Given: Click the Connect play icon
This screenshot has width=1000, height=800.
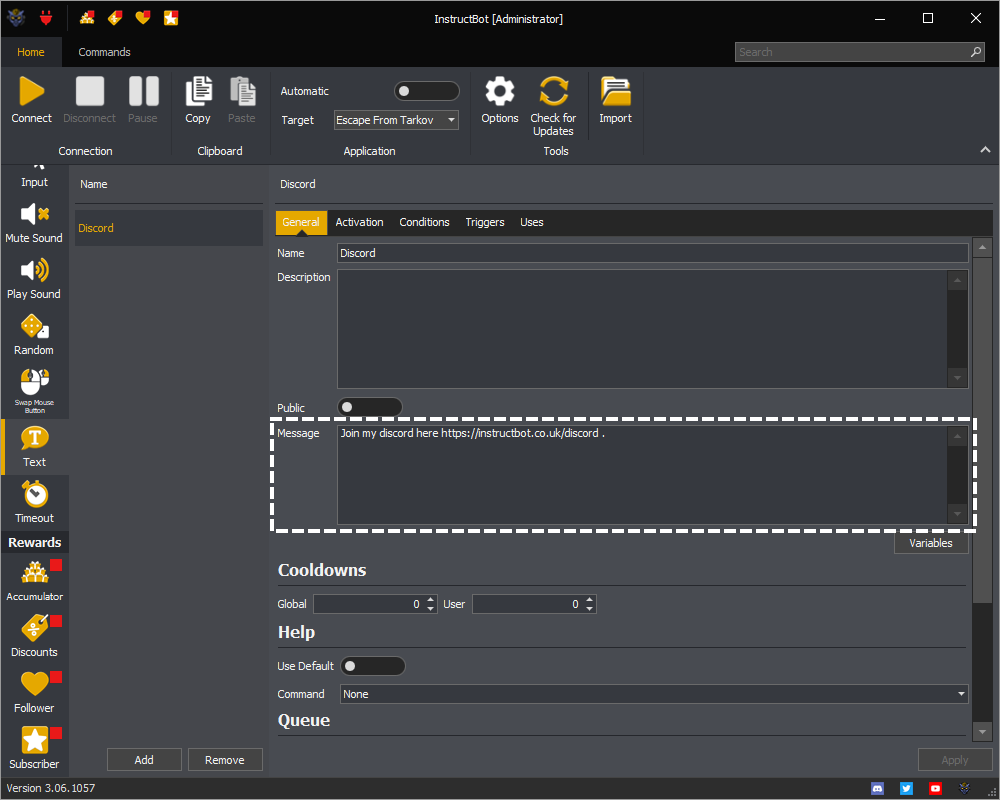Looking at the screenshot, I should tap(31, 91).
